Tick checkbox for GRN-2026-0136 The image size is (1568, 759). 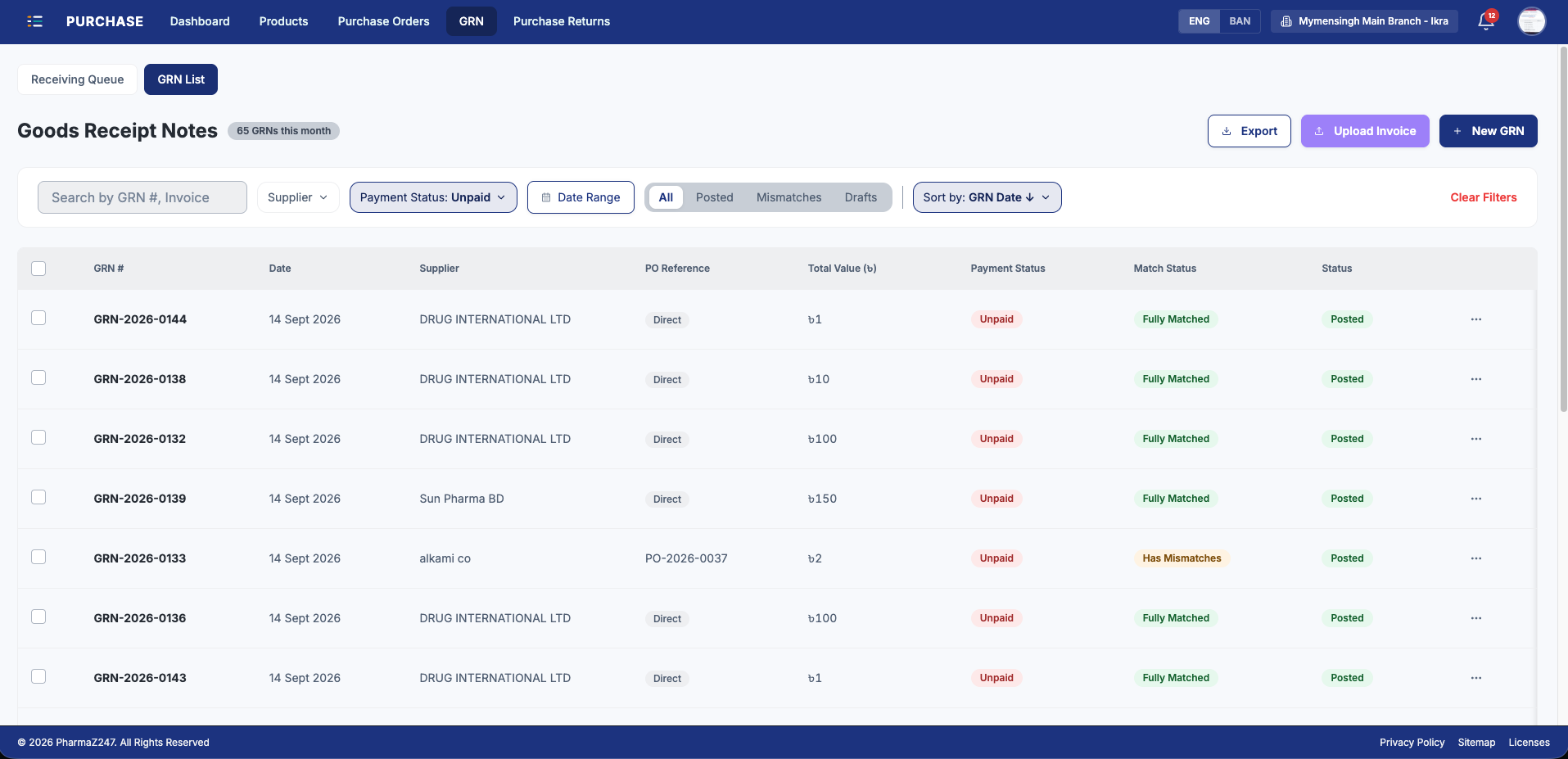[x=38, y=617]
